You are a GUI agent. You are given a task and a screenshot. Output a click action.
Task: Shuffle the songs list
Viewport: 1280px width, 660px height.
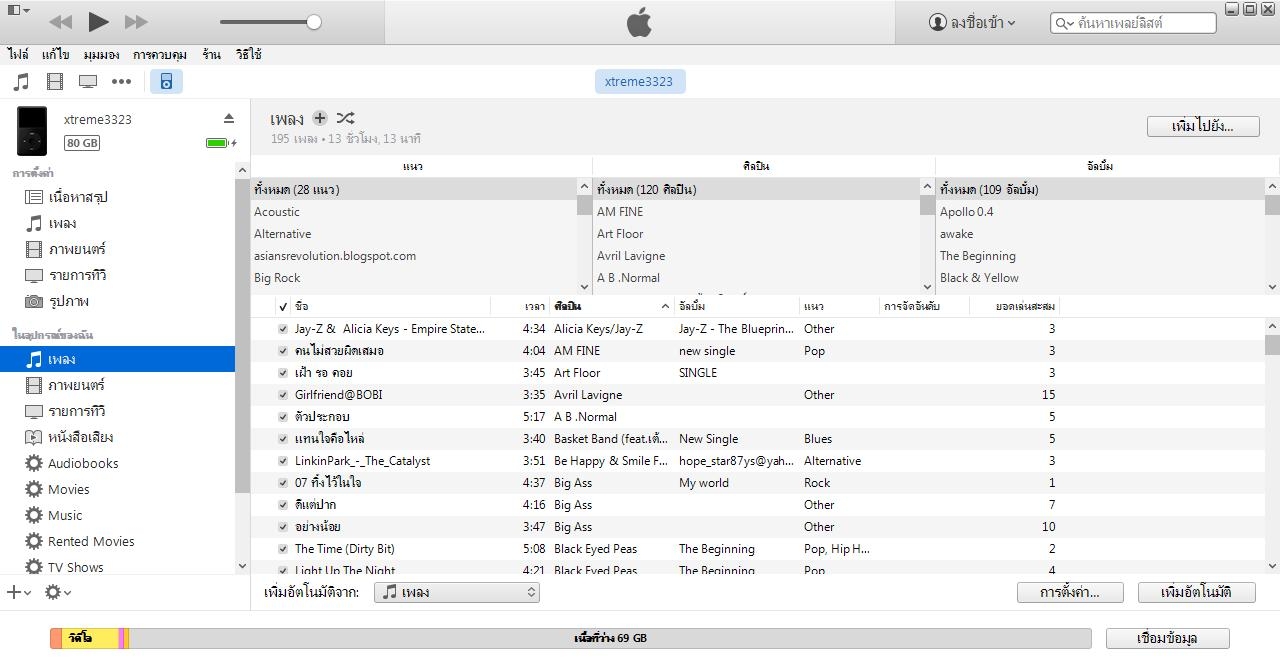pos(346,118)
